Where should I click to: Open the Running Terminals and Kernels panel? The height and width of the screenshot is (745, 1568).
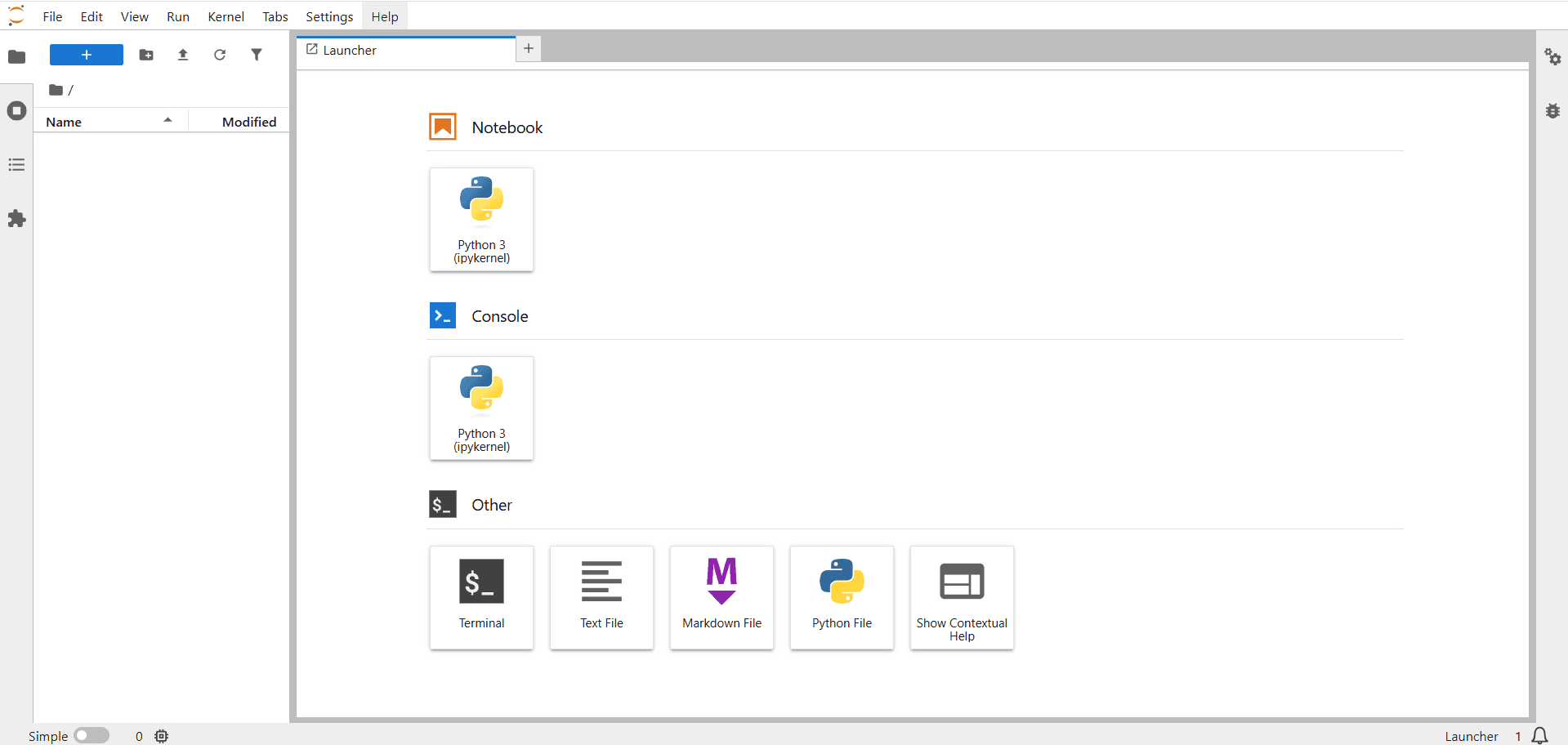coord(16,110)
